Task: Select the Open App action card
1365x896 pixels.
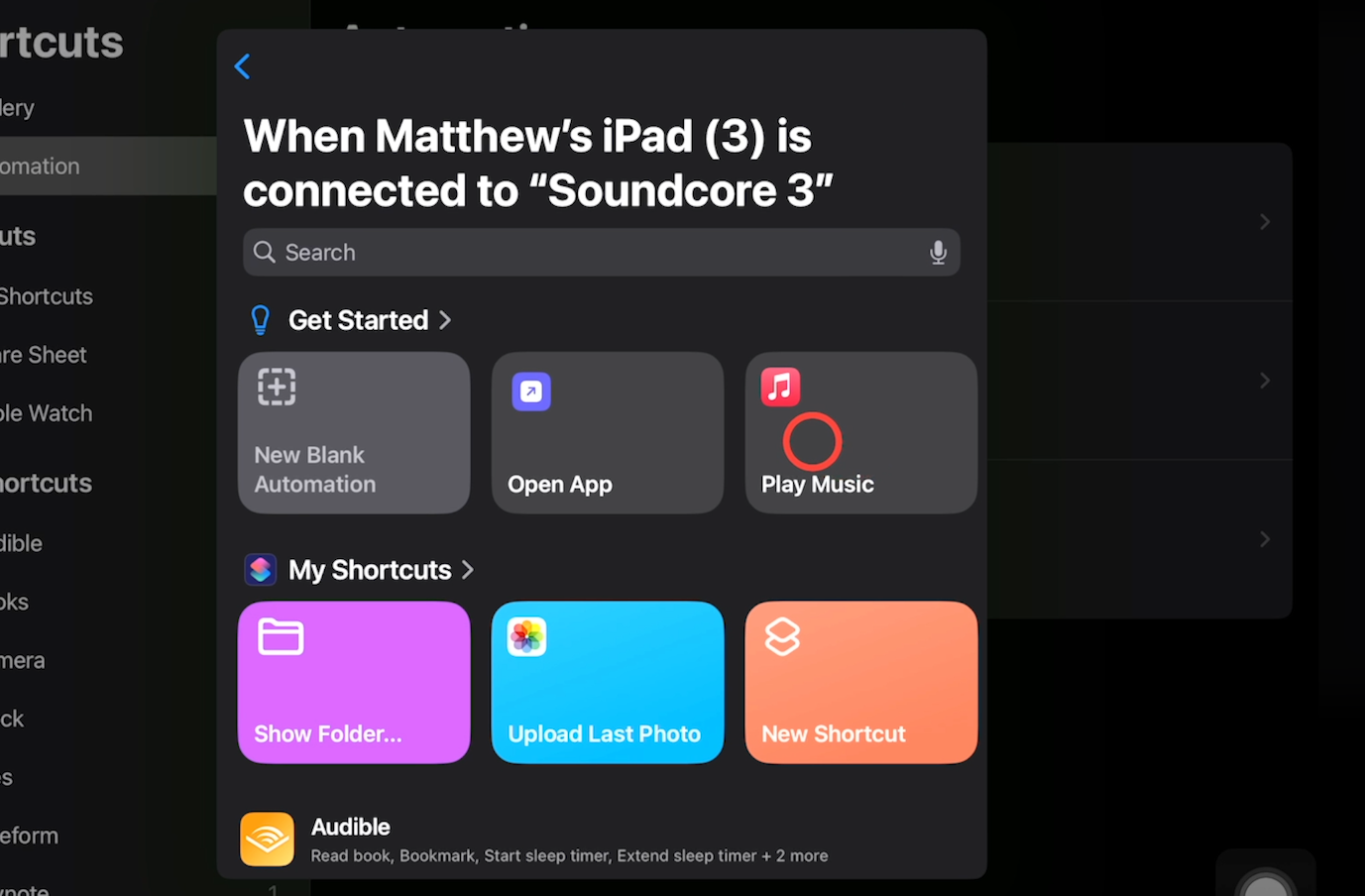Action: click(608, 433)
